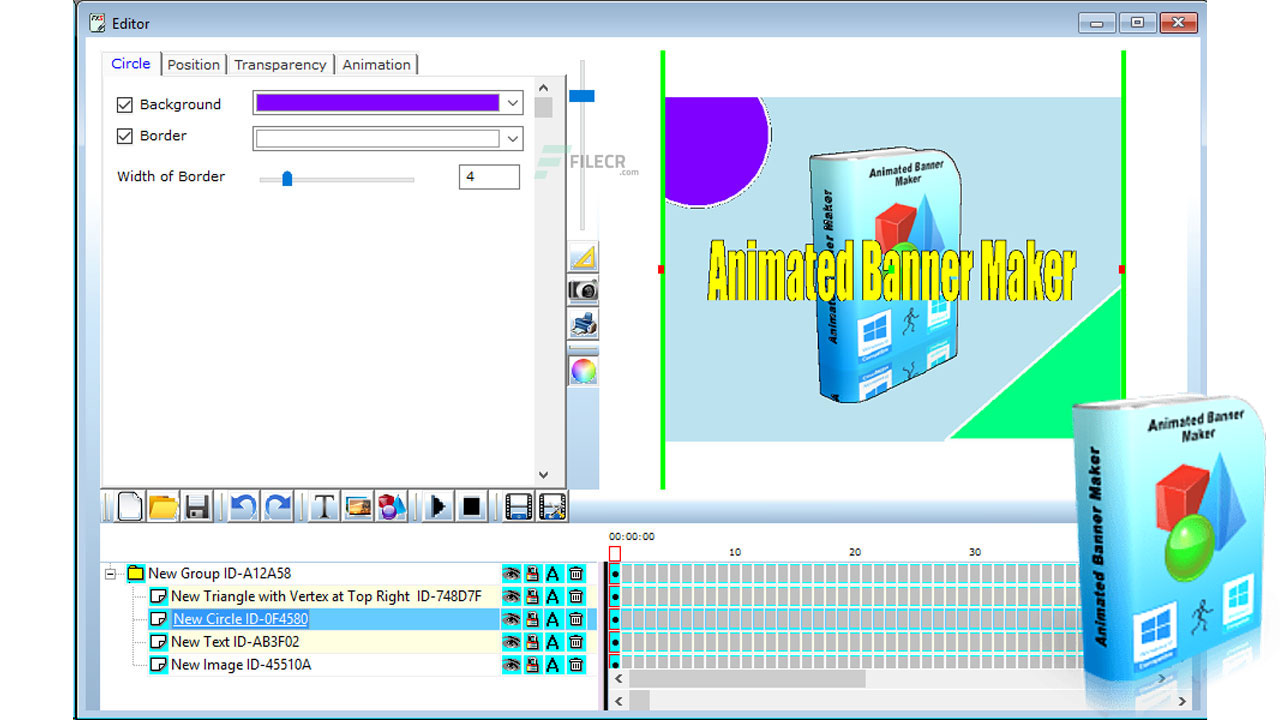Save the project with the floppy disk icon
Viewport: 1280px width, 720px height.
(x=197, y=506)
